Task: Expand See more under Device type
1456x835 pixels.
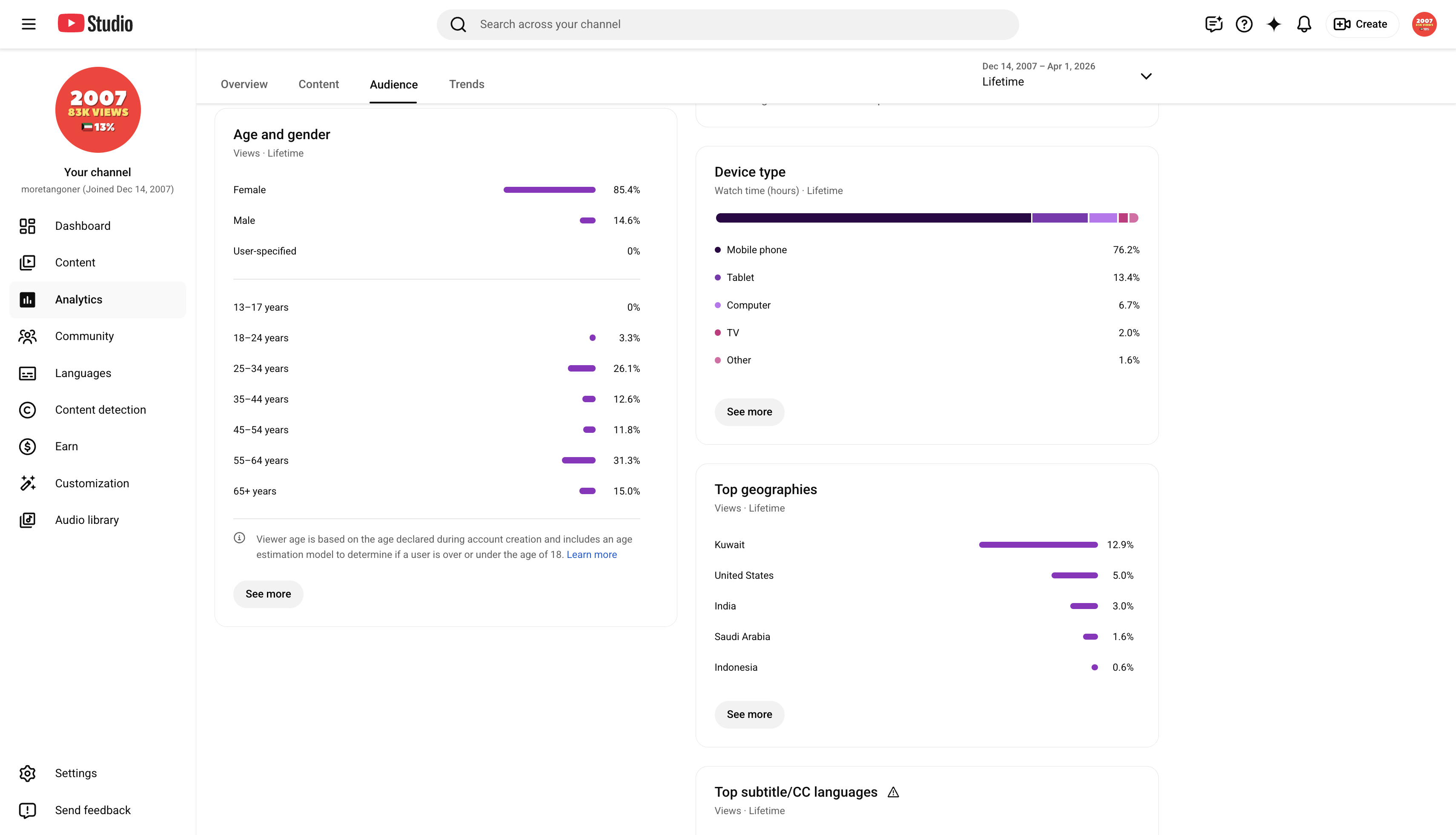Action: (749, 412)
